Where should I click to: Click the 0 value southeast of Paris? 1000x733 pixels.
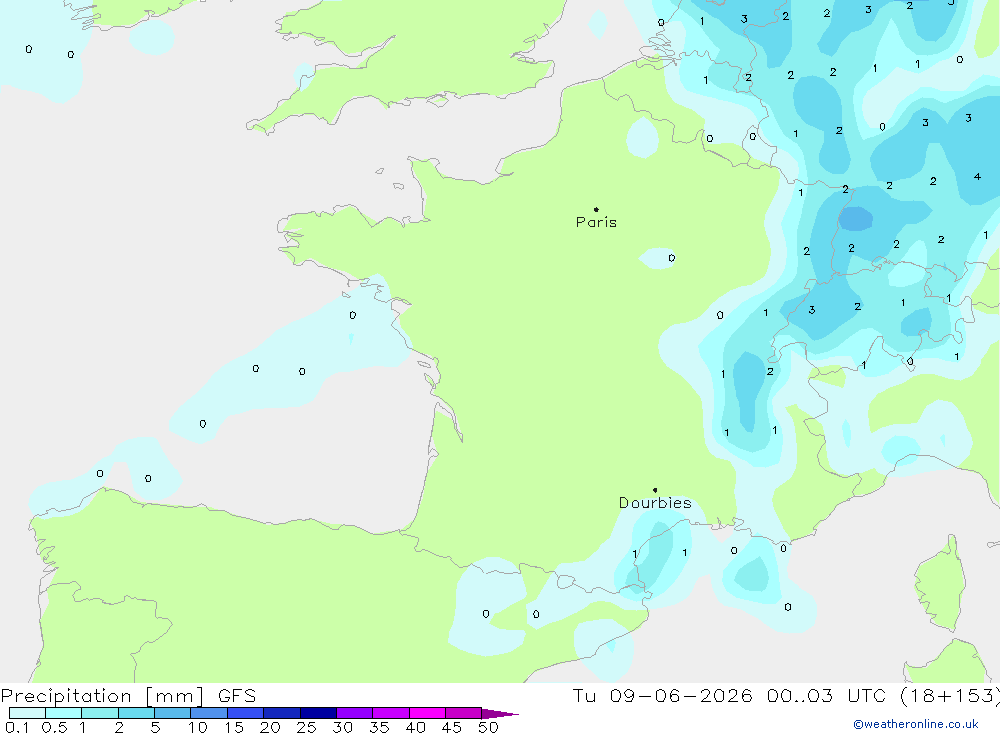[672, 258]
